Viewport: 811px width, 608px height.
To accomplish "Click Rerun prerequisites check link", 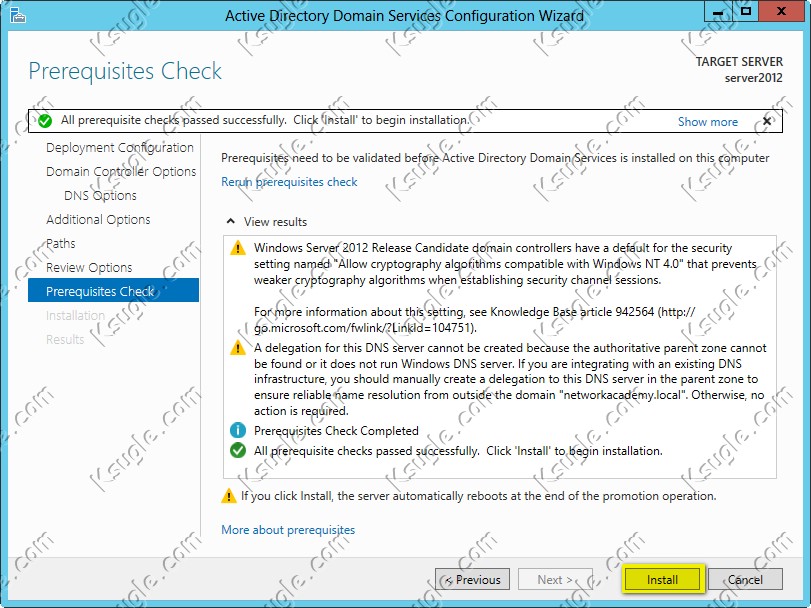I will pos(289,182).
